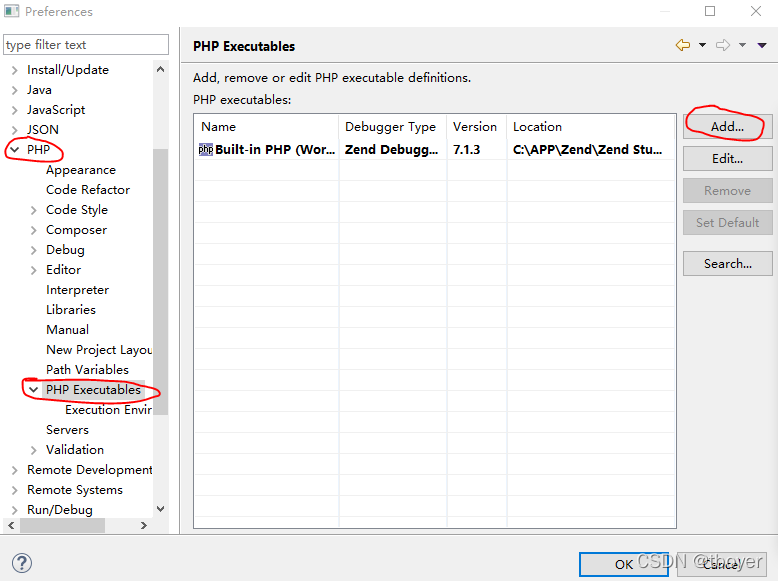The width and height of the screenshot is (778, 581).
Task: Open the forward history dropdown arrow
Action: pyautogui.click(x=742, y=45)
